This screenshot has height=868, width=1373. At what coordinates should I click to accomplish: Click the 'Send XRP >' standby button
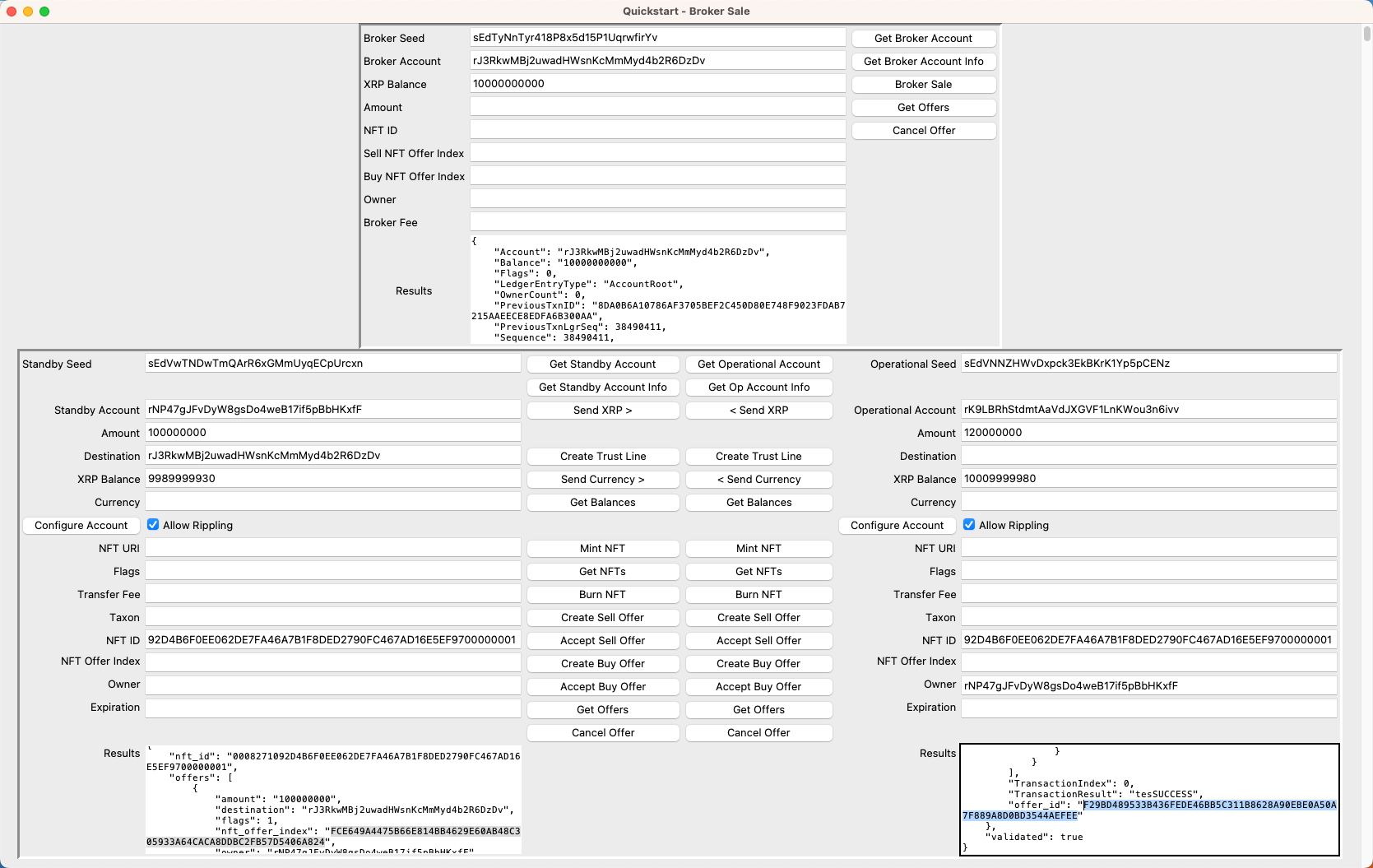coord(602,411)
